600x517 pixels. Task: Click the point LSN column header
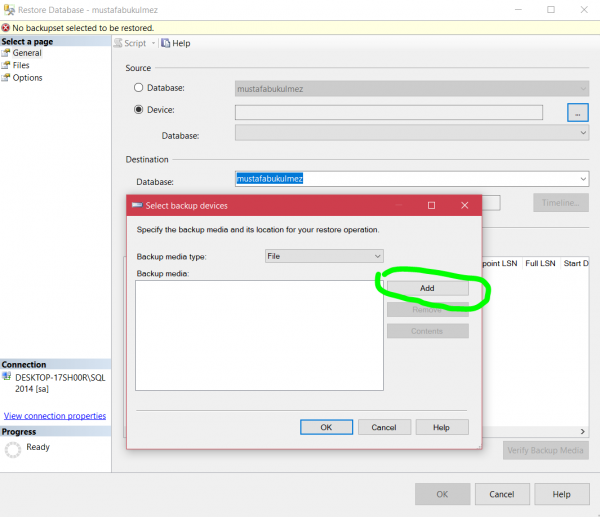(x=500, y=263)
